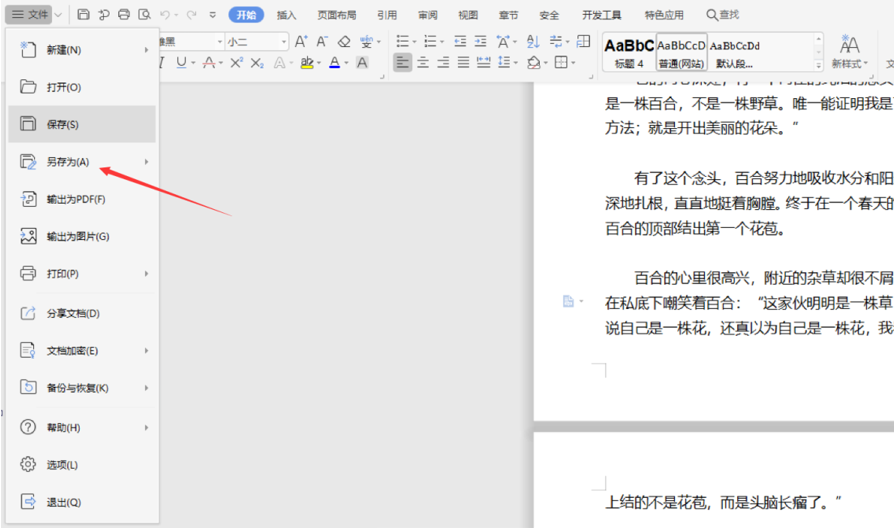
Task: Switch to the 插入 ribbon tab
Action: [287, 15]
